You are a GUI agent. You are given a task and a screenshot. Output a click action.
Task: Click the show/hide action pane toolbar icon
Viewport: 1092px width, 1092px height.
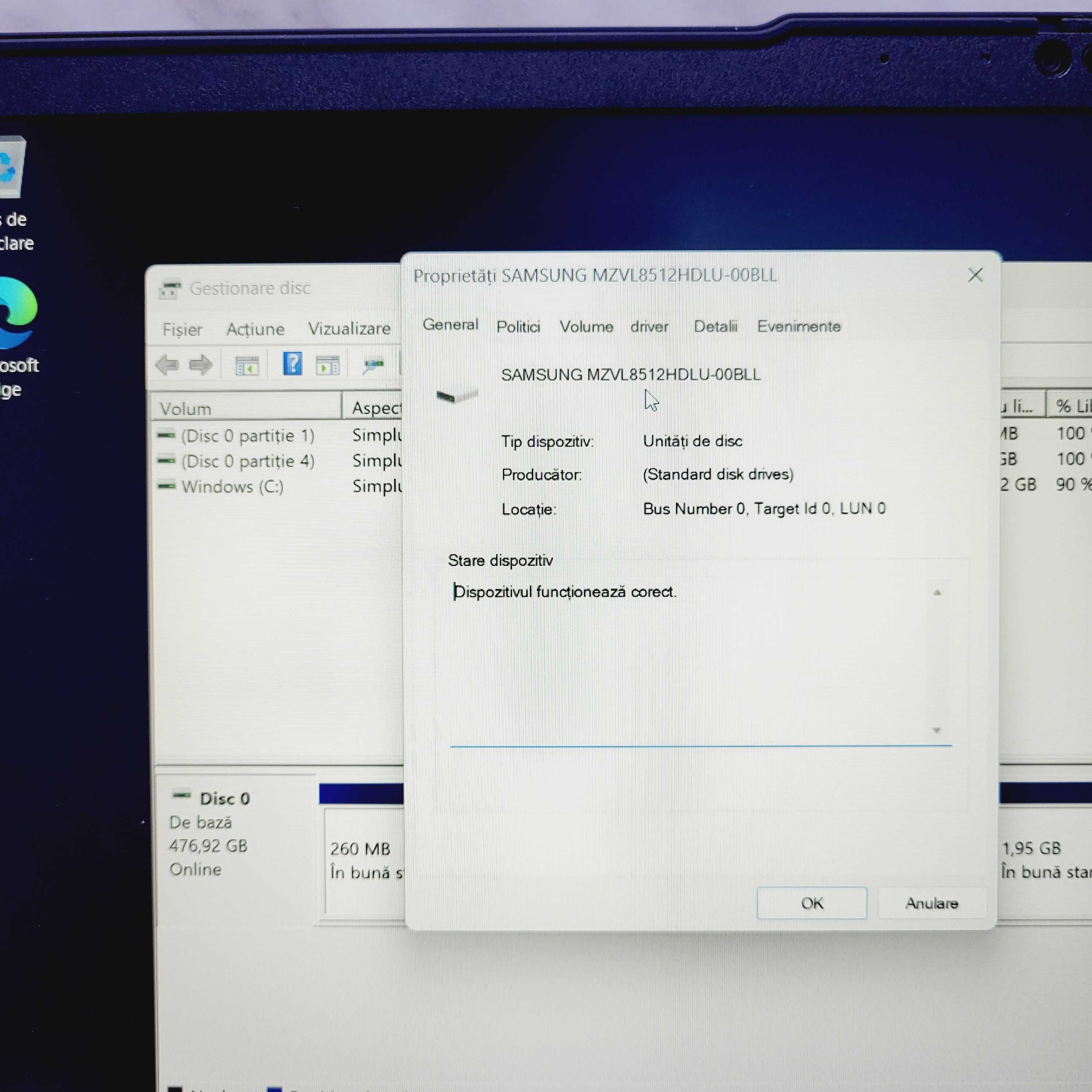[x=328, y=366]
